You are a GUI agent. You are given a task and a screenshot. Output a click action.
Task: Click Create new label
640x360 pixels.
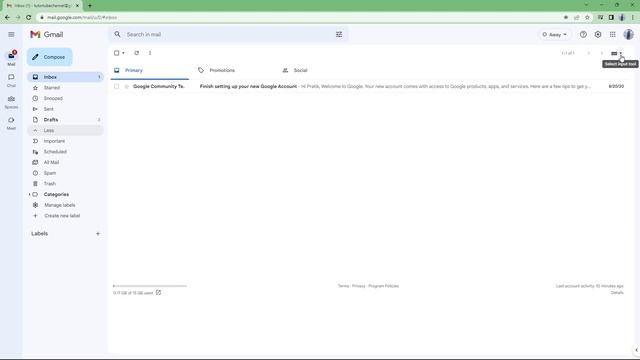(x=65, y=216)
